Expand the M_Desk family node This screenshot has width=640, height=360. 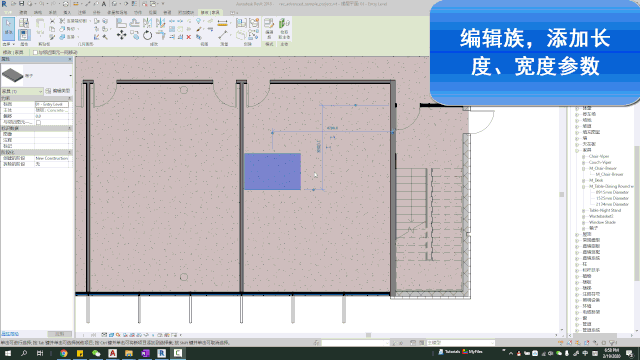tap(584, 180)
